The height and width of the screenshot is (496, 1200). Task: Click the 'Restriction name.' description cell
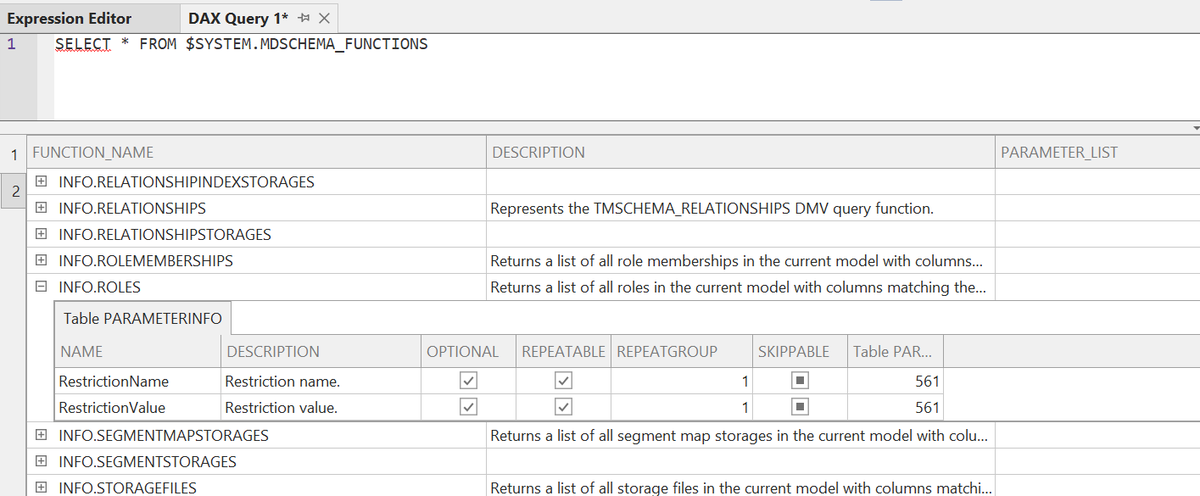(320, 381)
